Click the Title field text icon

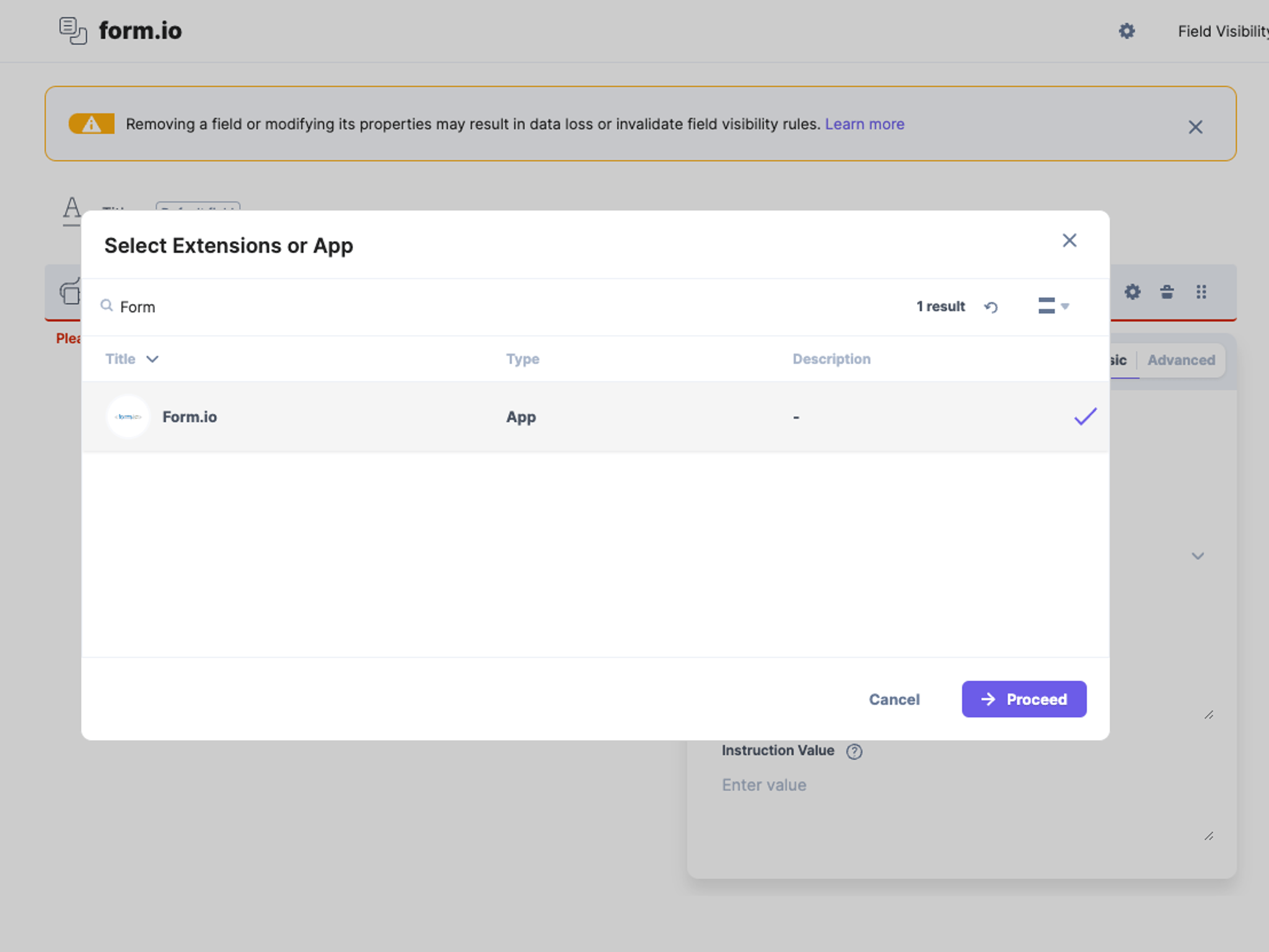(x=72, y=211)
